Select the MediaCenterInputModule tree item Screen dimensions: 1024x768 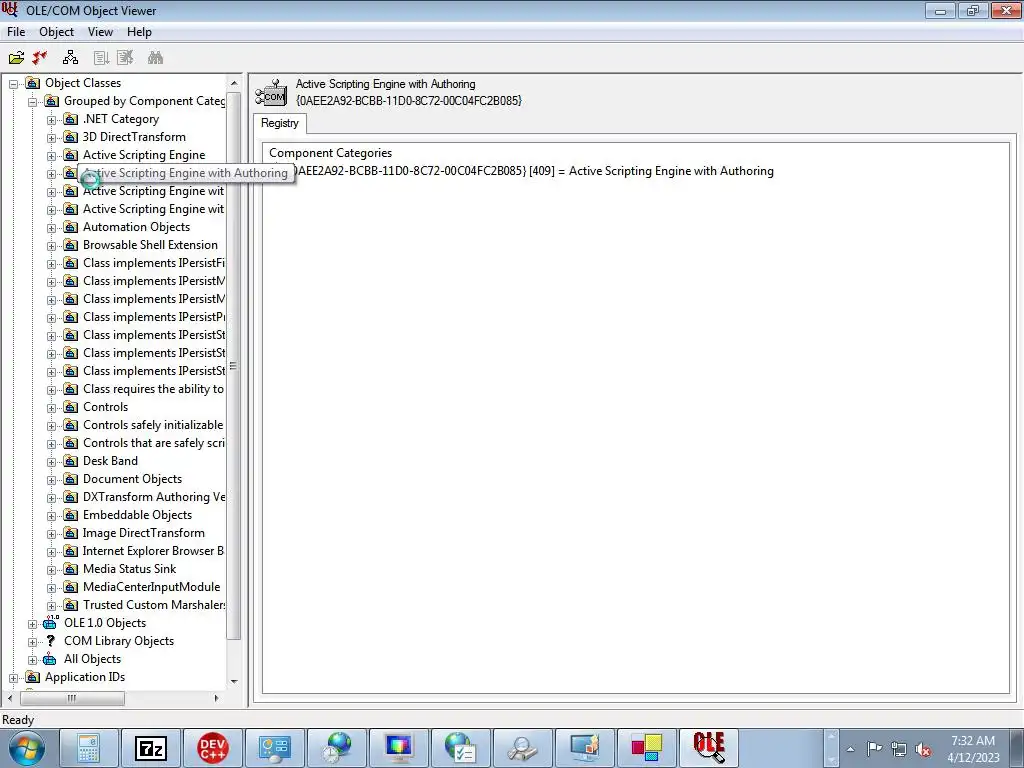pos(152,587)
